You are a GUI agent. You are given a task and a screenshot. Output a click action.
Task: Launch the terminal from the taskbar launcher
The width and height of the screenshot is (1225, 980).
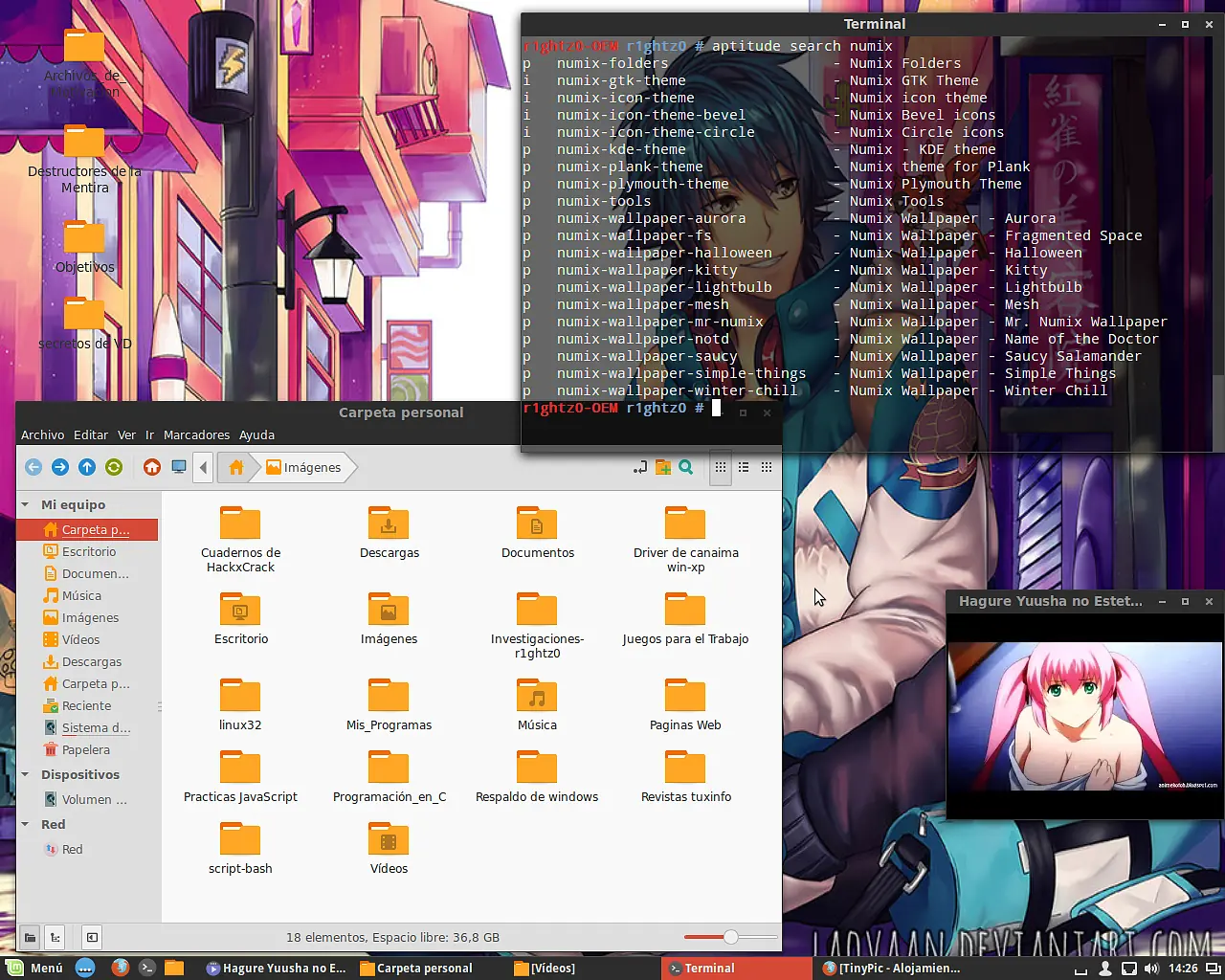point(146,968)
